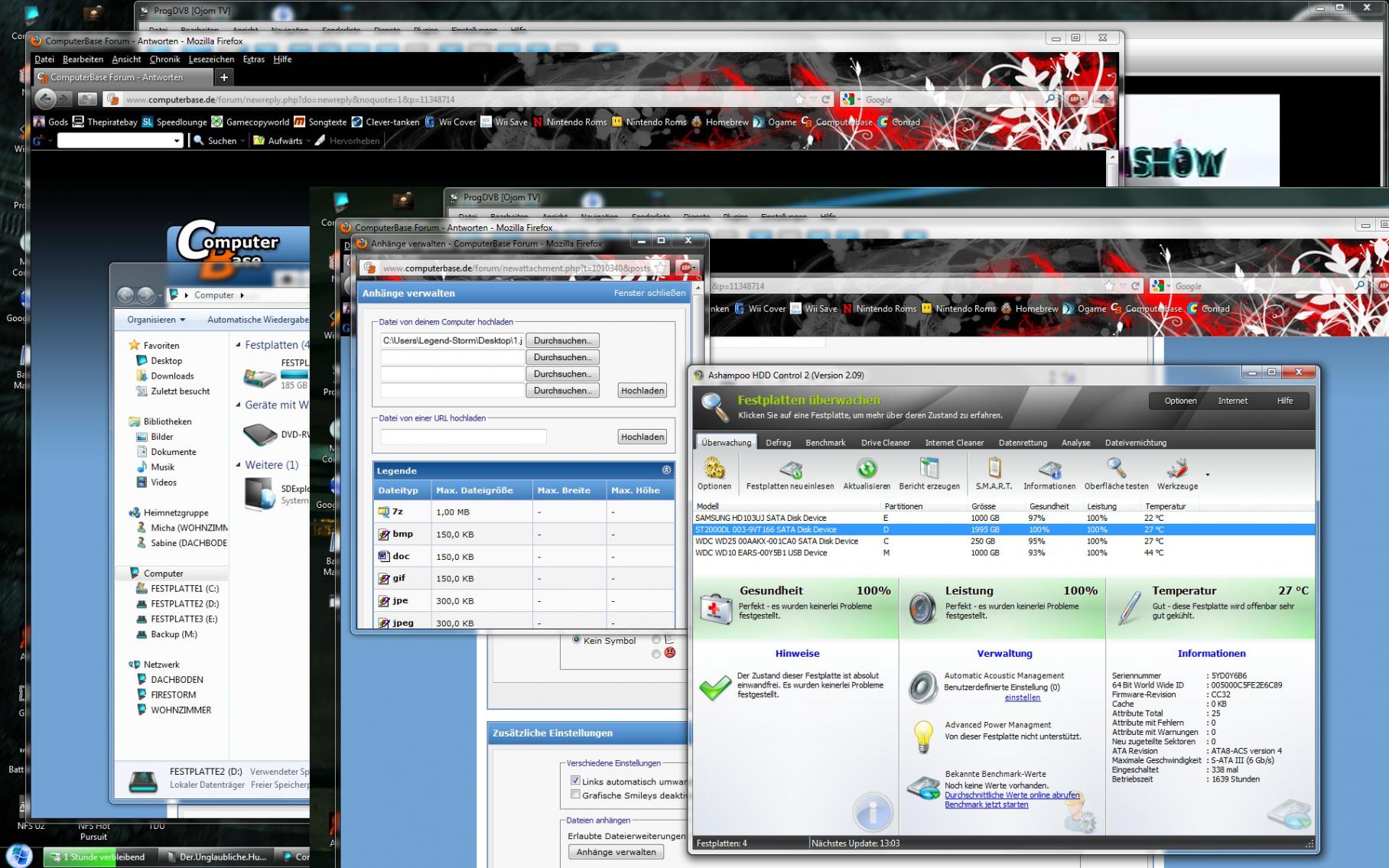Click the Anhänge verwalten button at page bottom
Viewport: 1389px width, 868px height.
point(616,852)
